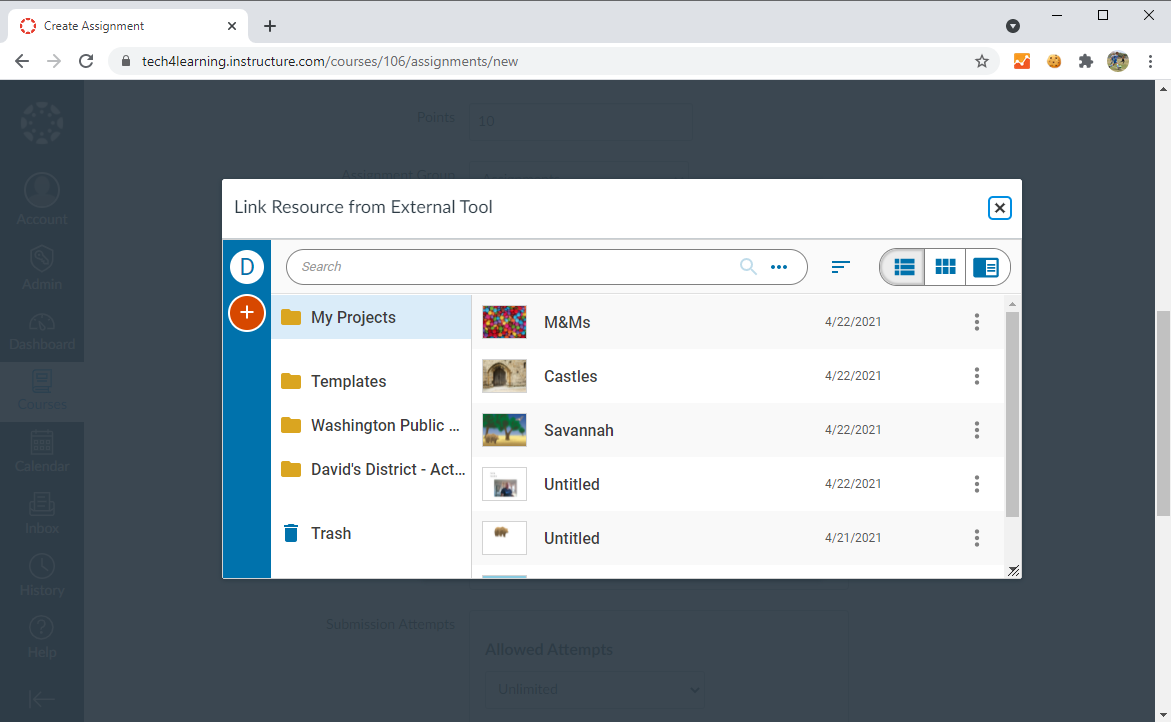Viewport: 1171px width, 722px height.
Task: Open a new browser tab
Action: point(270,26)
